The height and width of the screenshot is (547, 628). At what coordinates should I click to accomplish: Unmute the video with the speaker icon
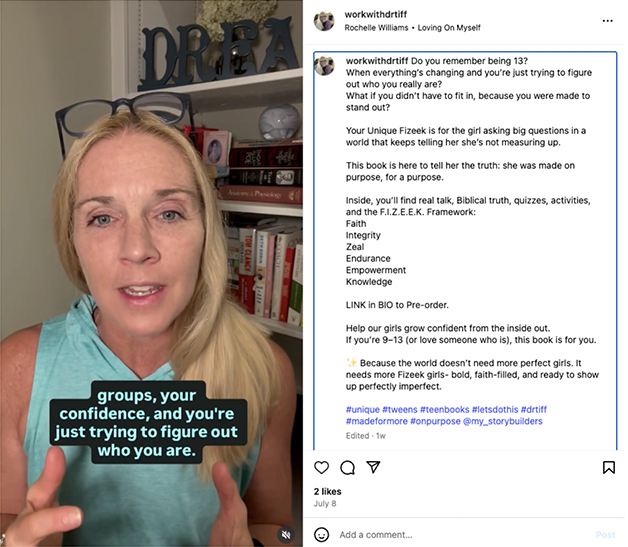[286, 534]
